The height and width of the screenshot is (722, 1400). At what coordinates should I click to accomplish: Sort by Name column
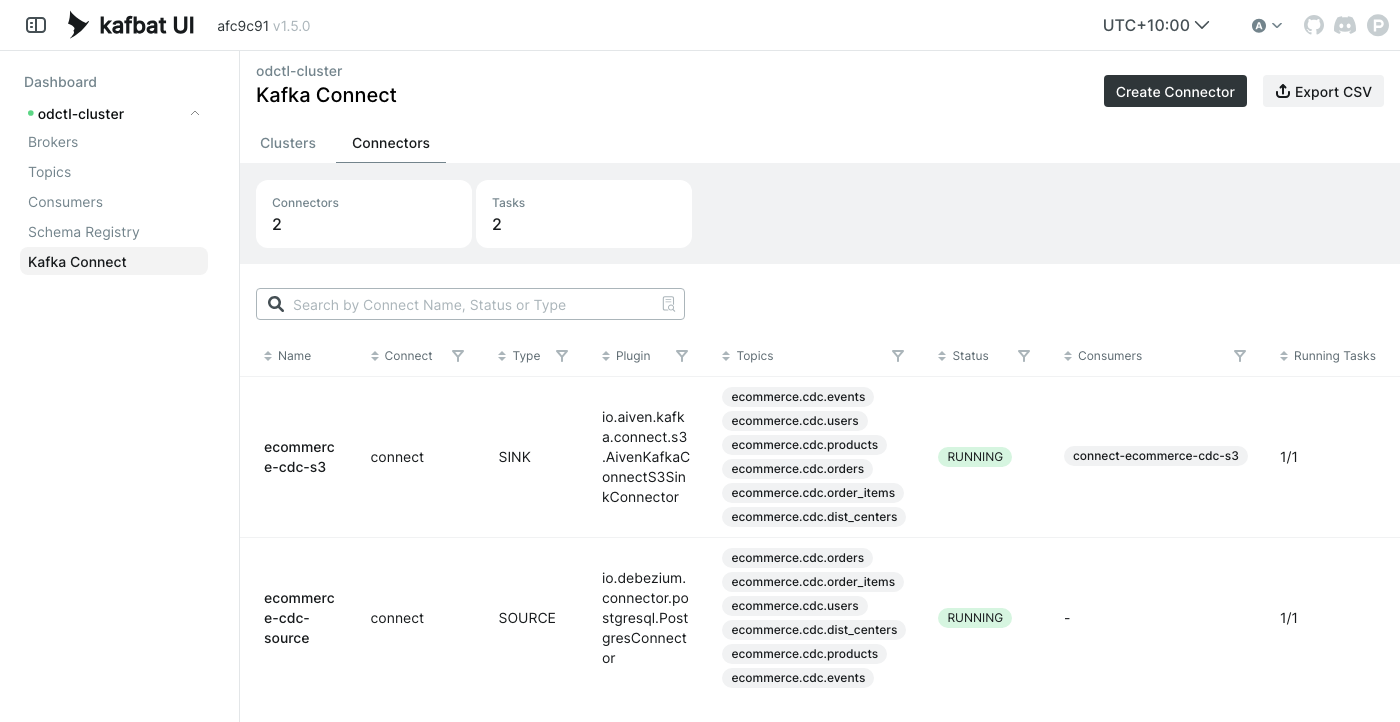tap(288, 356)
